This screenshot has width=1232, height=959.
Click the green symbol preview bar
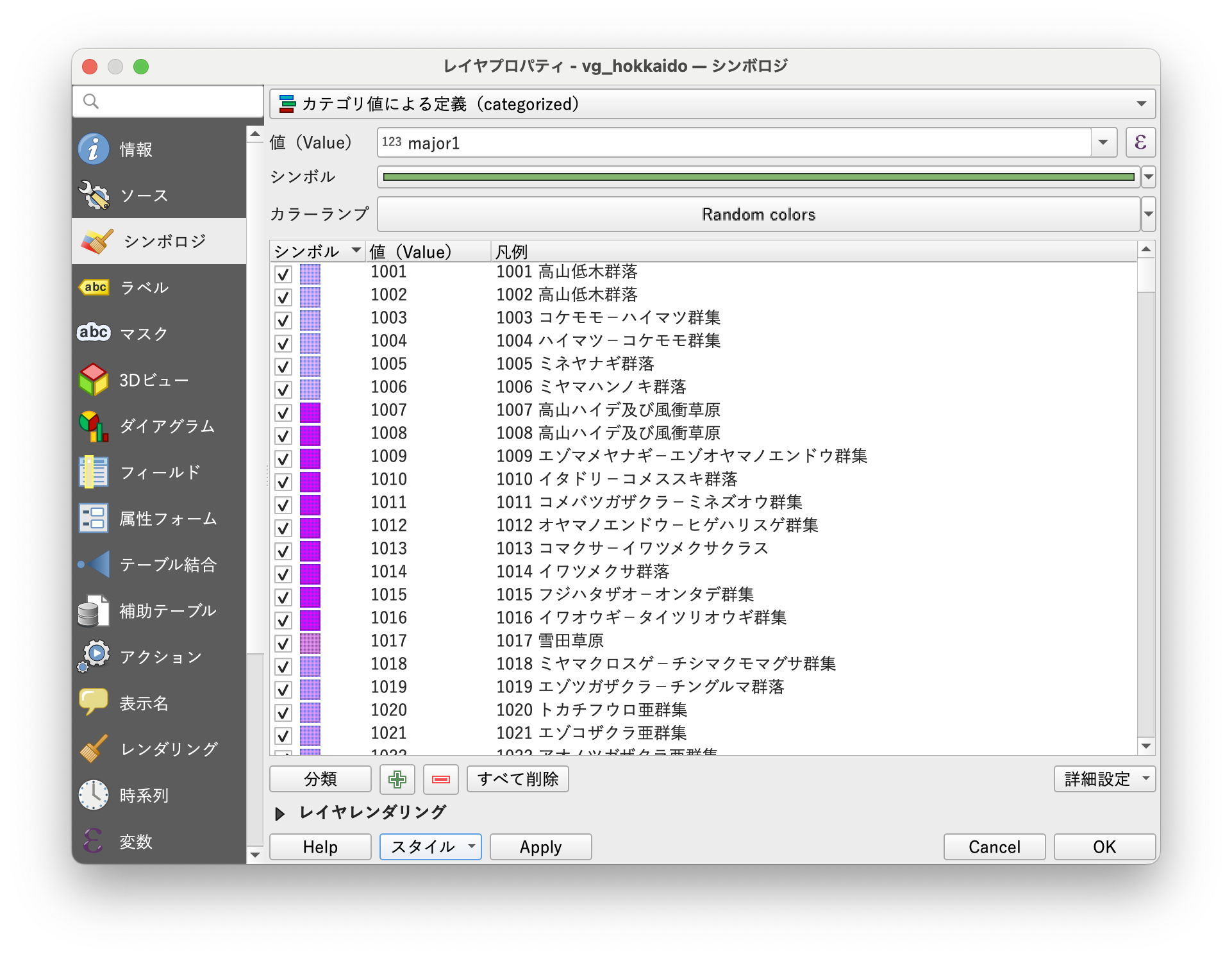pyautogui.click(x=756, y=177)
